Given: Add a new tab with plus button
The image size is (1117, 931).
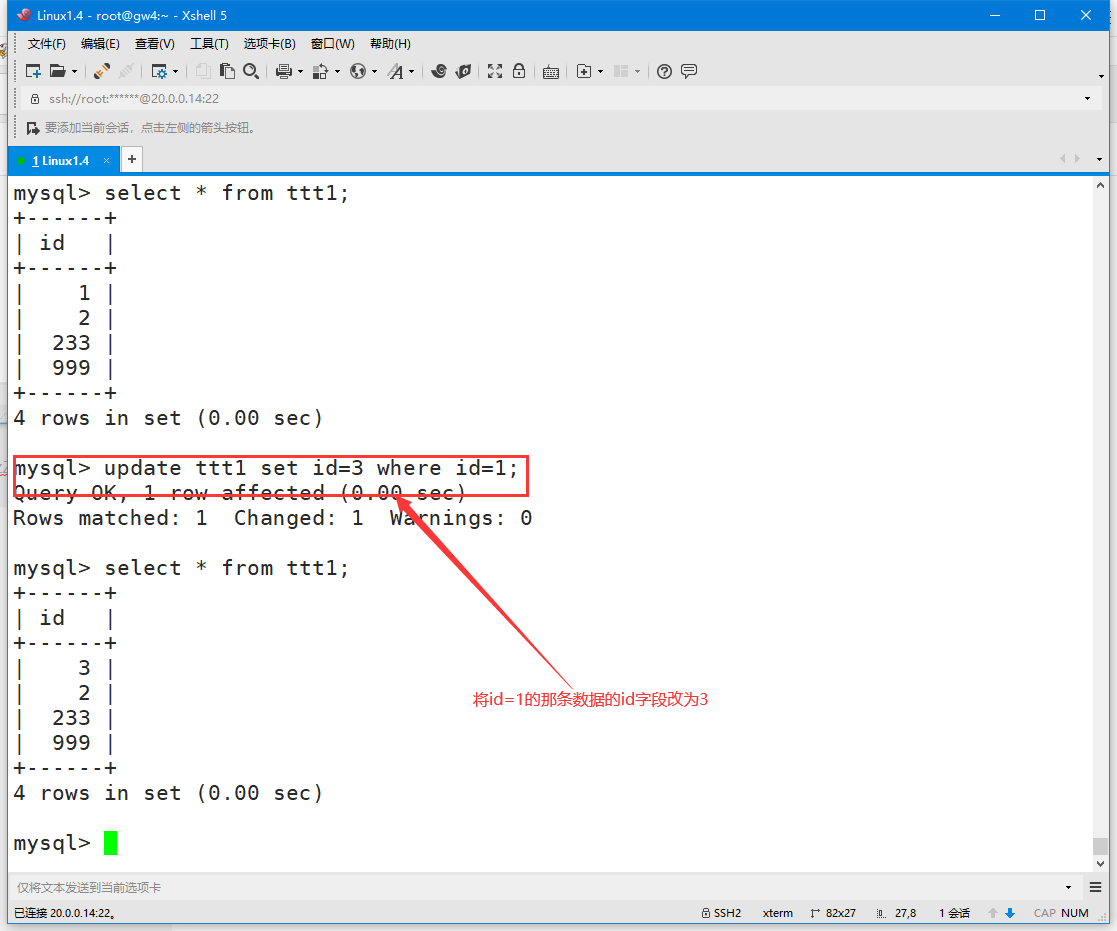Looking at the screenshot, I should (x=132, y=160).
